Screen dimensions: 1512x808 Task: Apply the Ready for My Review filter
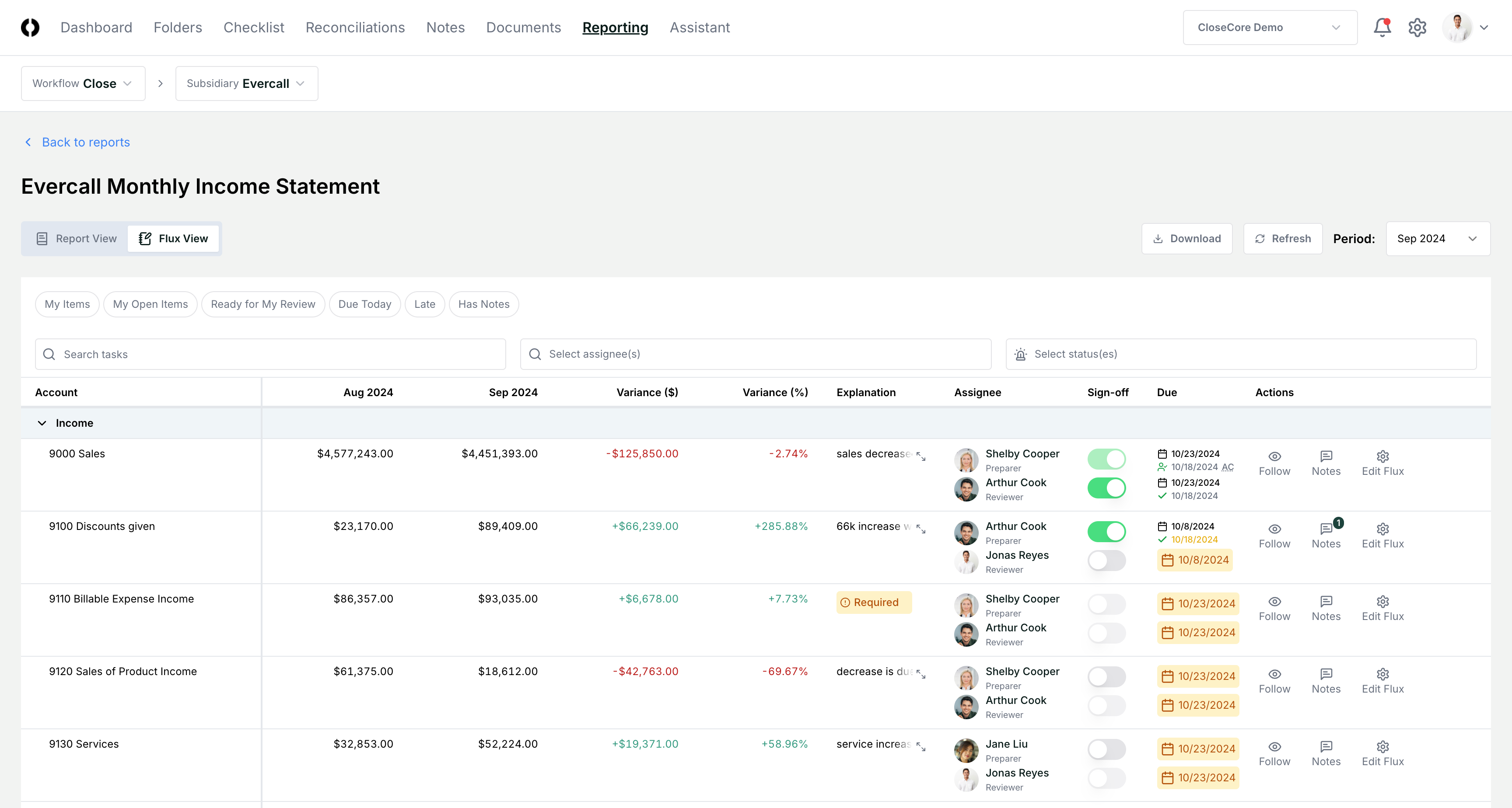263,304
